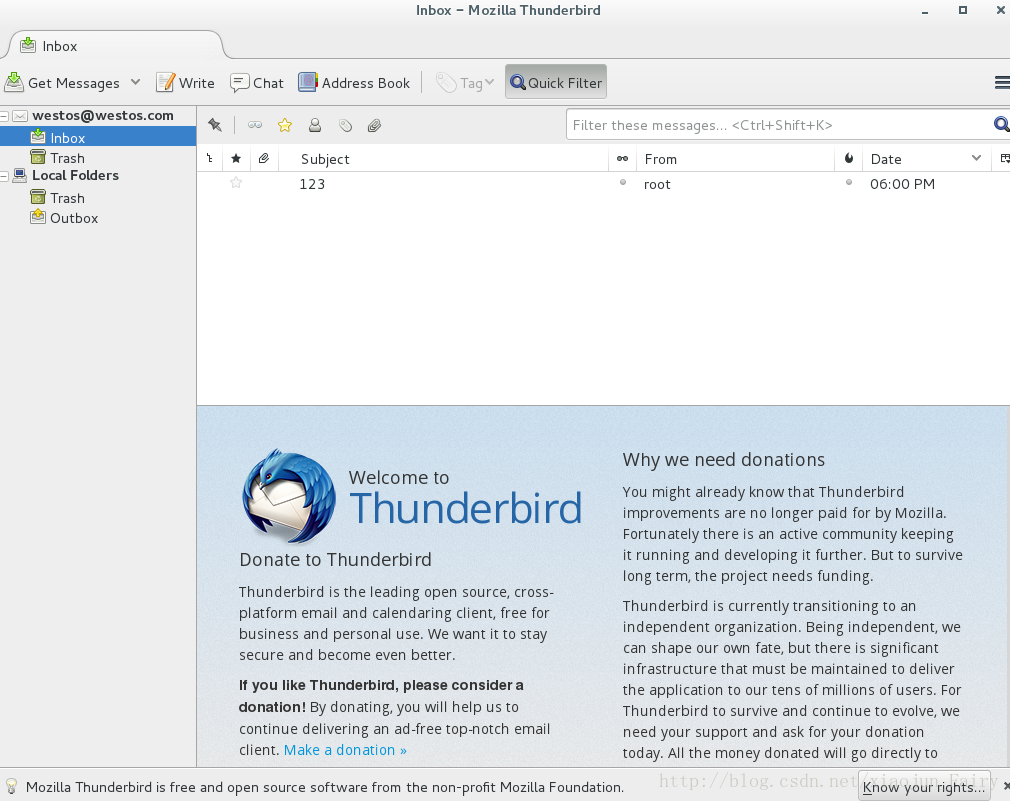
Task: Toggle the contacts filter icon
Action: [315, 125]
